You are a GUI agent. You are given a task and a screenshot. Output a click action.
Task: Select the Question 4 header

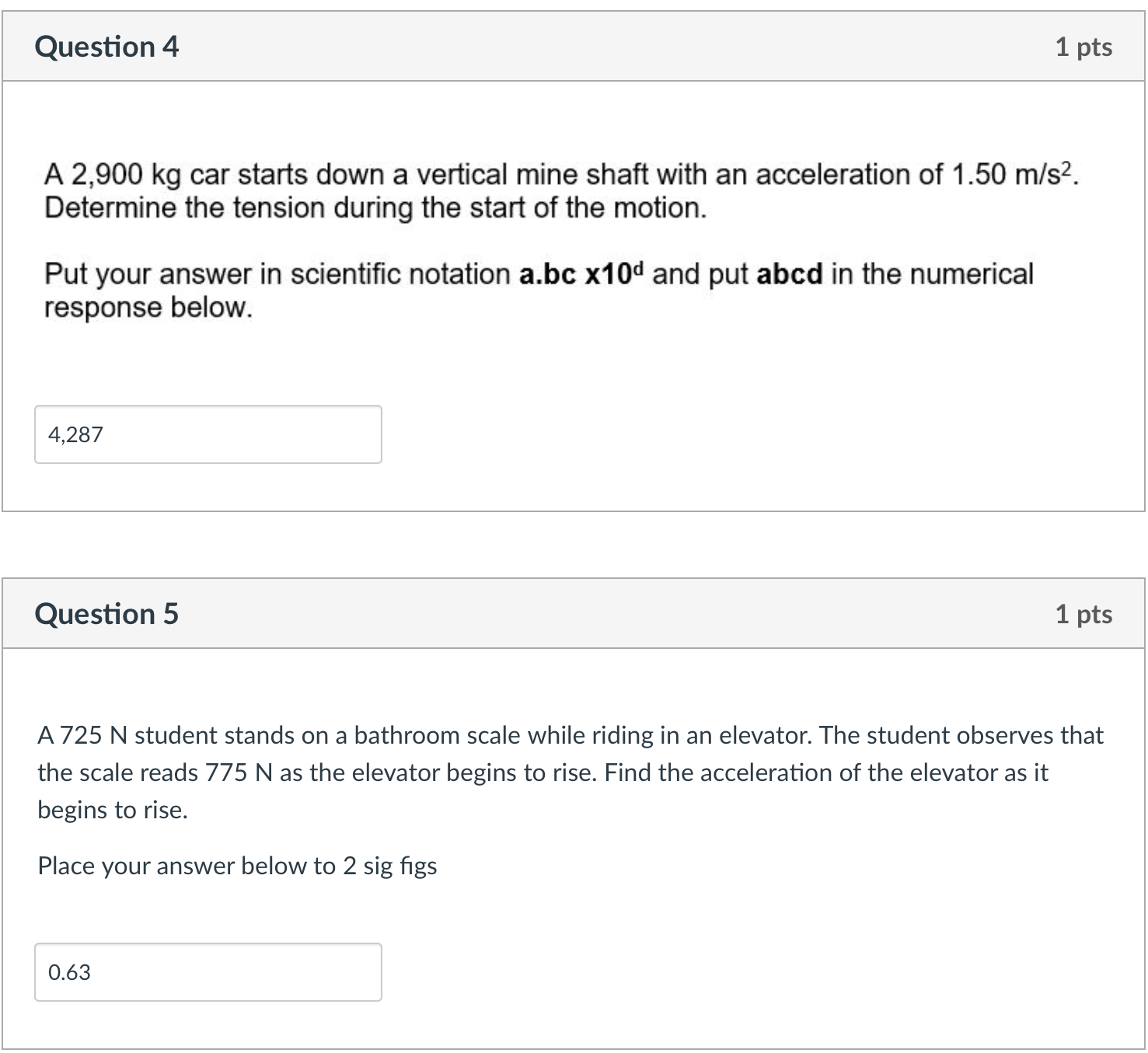107,47
